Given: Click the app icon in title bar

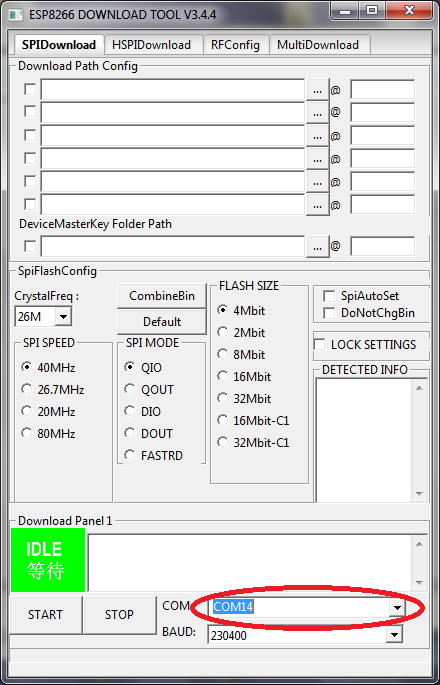Looking at the screenshot, I should coord(16,14).
